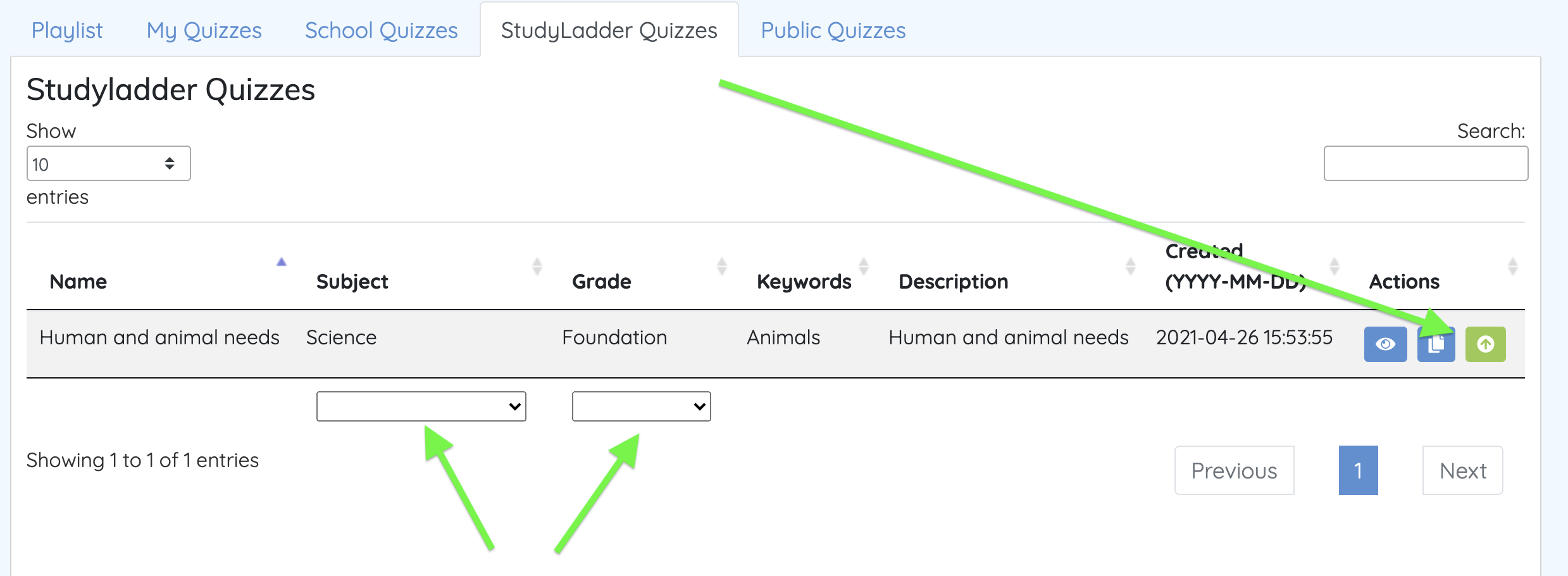
Task: Open the School Quizzes tab
Action: pyautogui.click(x=381, y=30)
